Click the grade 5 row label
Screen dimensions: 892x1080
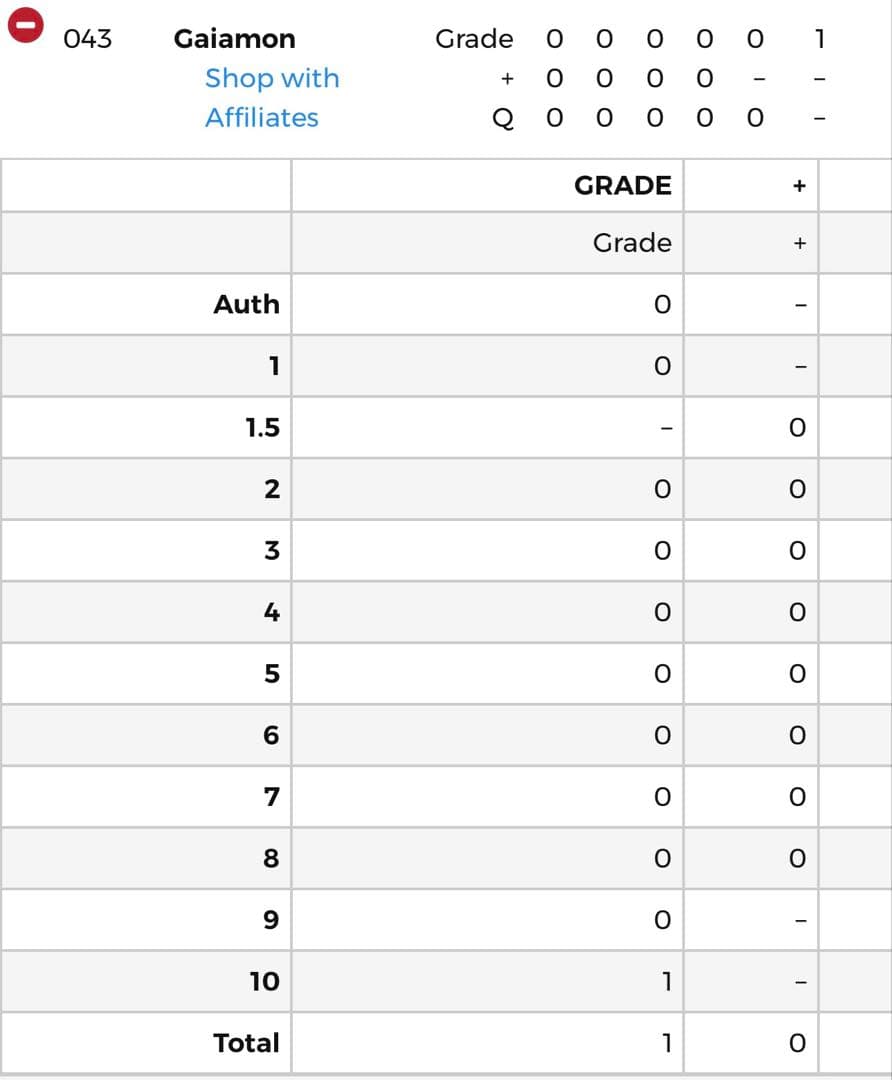271,674
